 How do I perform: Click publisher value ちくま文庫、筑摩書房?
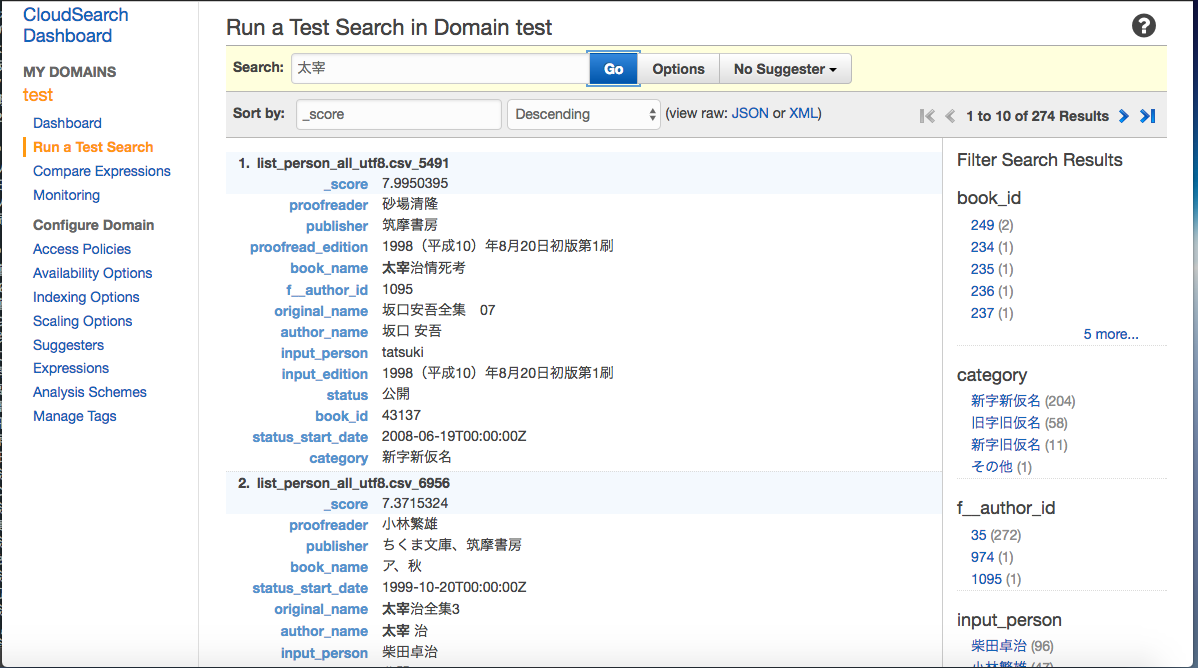click(x=452, y=545)
